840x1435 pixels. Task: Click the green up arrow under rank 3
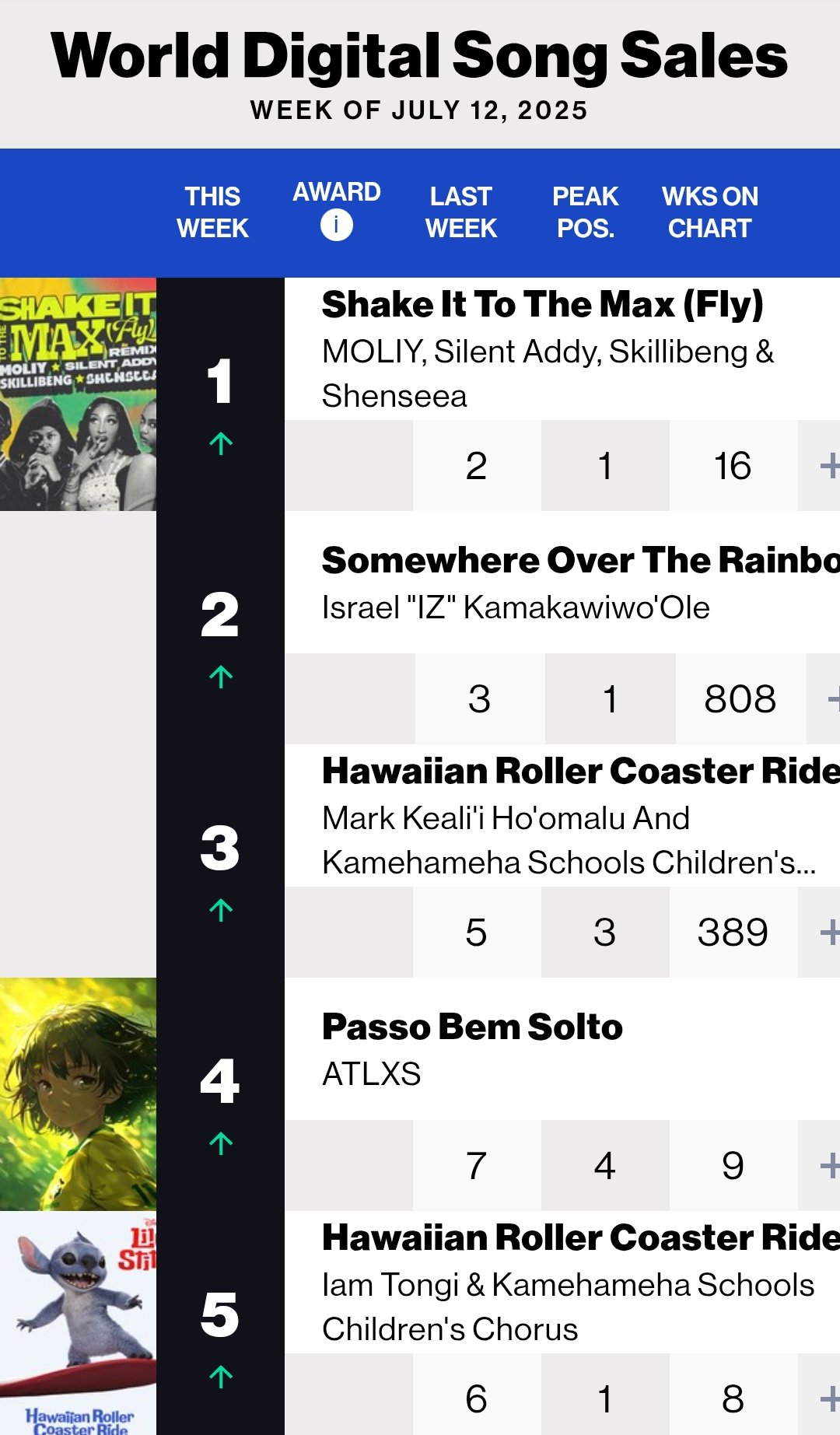(221, 910)
